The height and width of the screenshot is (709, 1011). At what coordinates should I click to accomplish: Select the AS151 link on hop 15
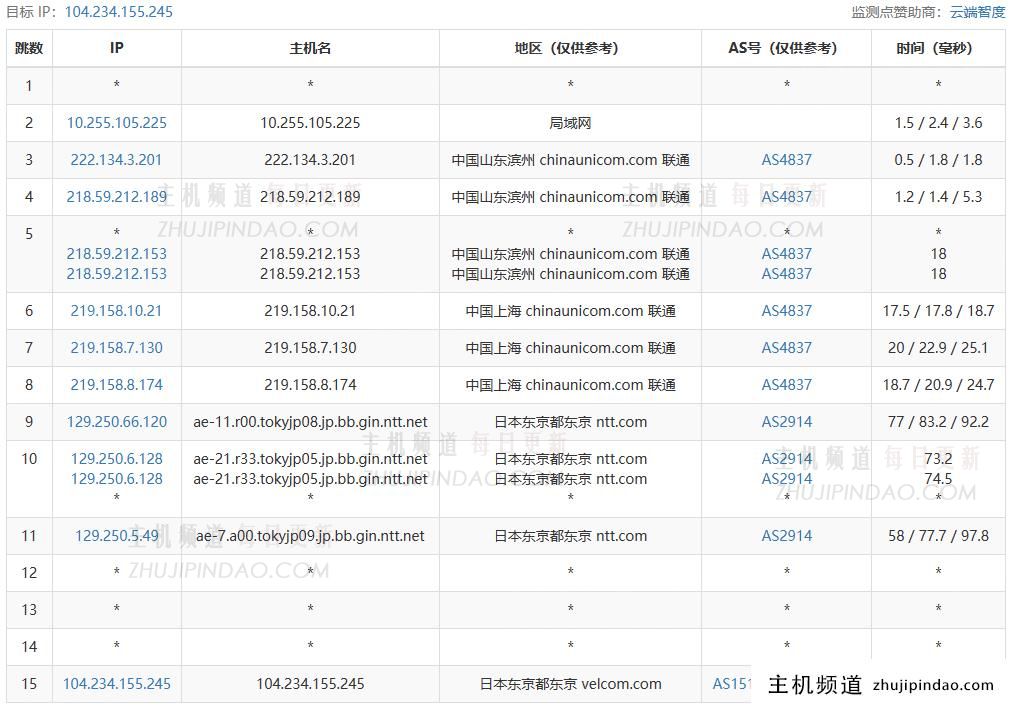tap(729, 684)
